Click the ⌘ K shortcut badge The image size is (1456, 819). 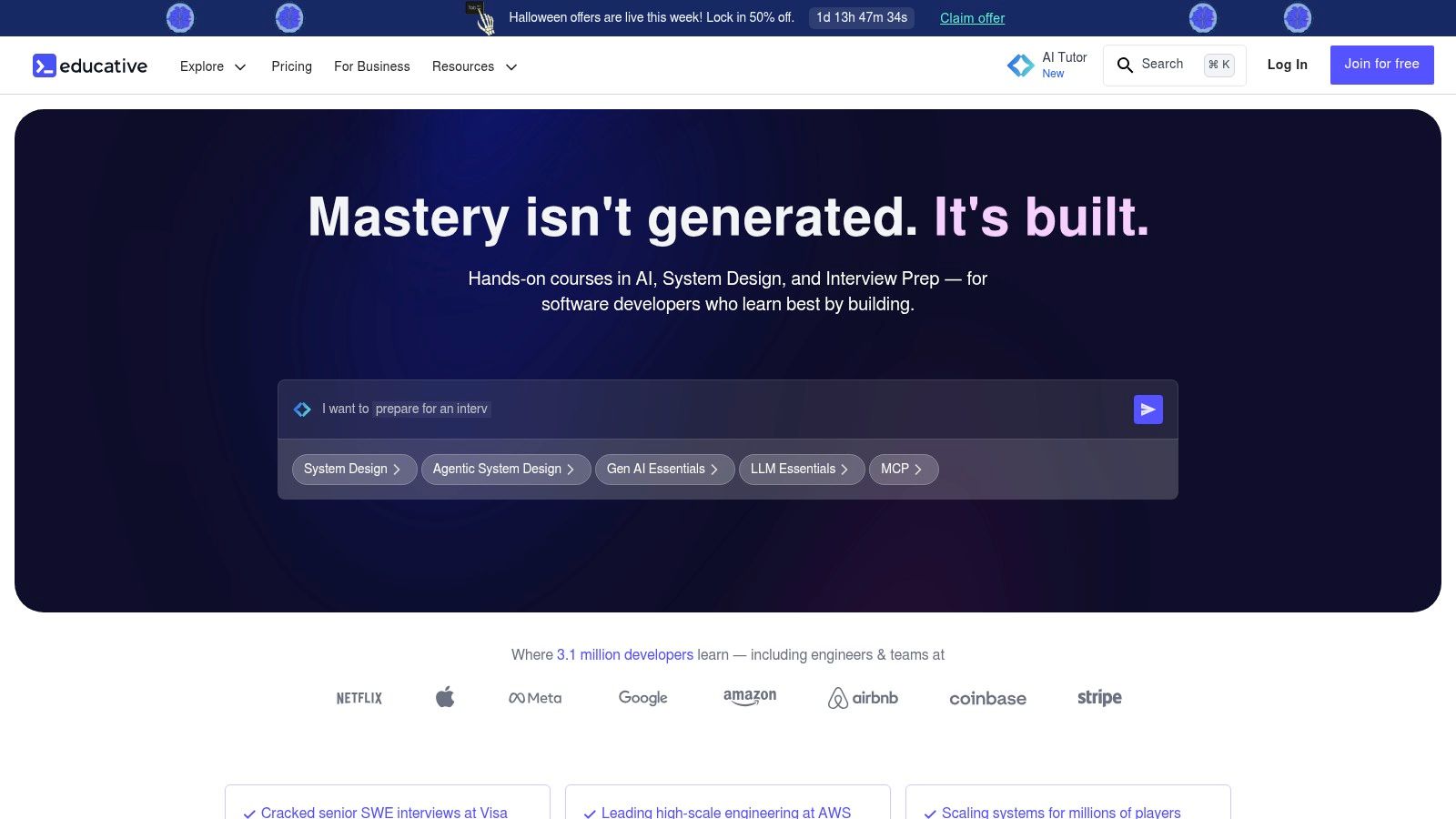click(1219, 65)
